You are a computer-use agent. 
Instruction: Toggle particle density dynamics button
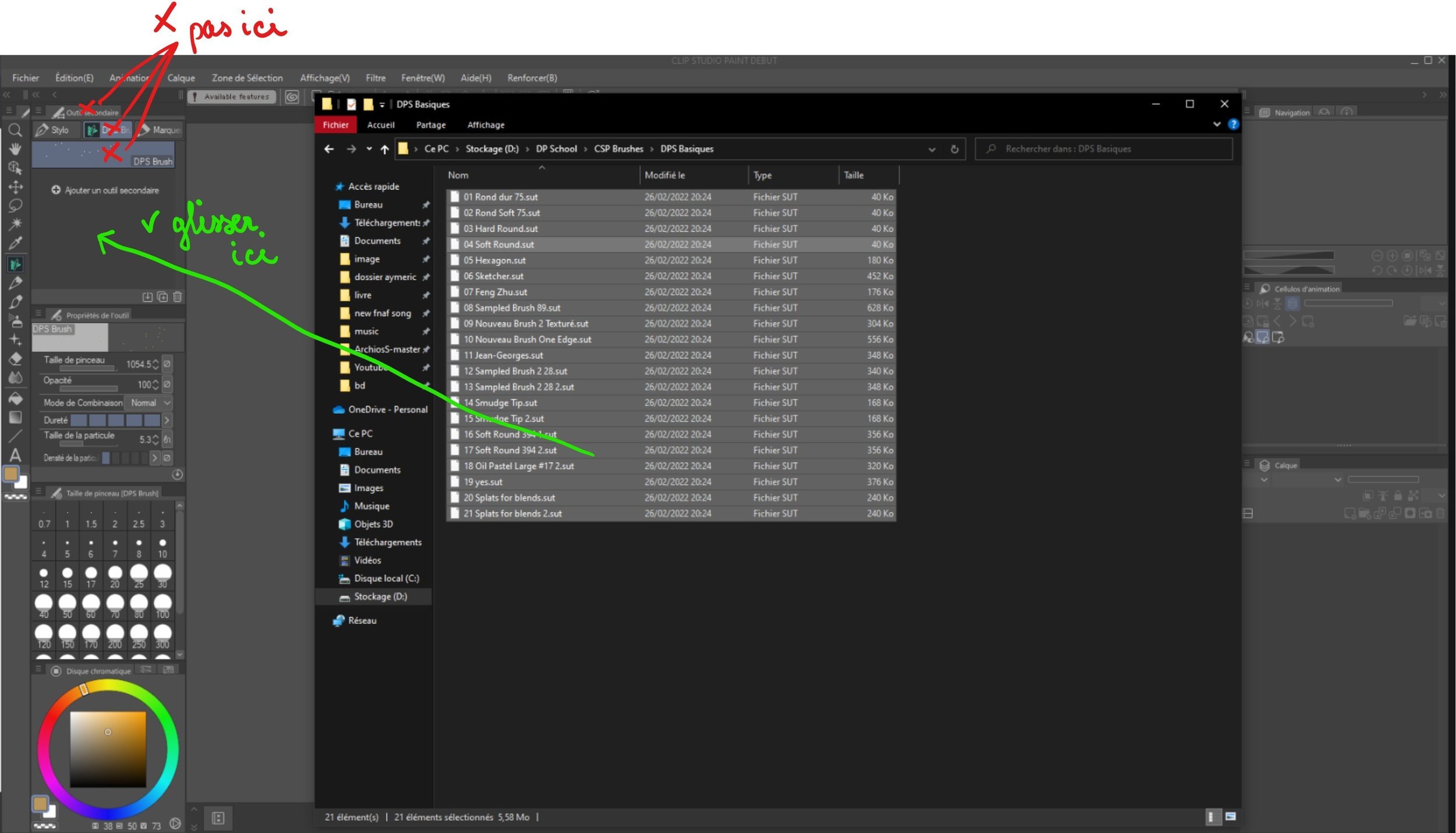167,458
